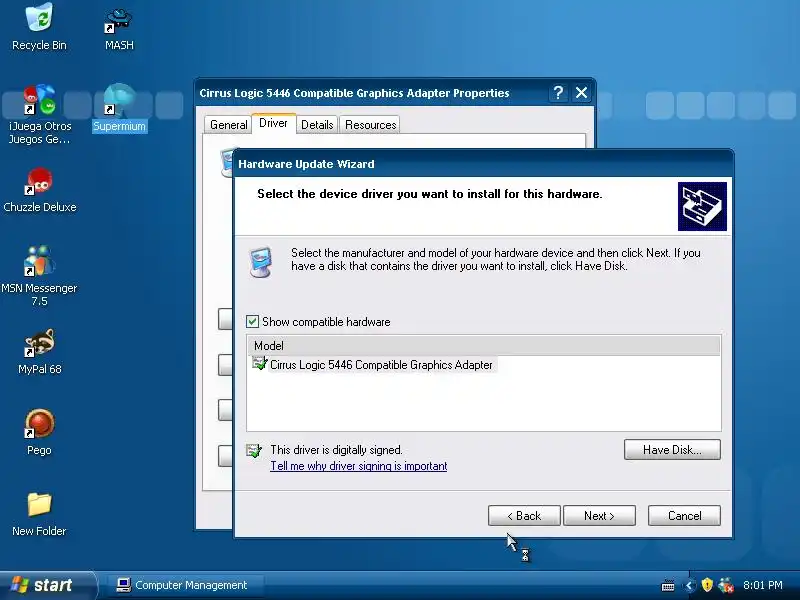Expand hidden tray icons arrow
The height and width of the screenshot is (600, 800).
(689, 585)
